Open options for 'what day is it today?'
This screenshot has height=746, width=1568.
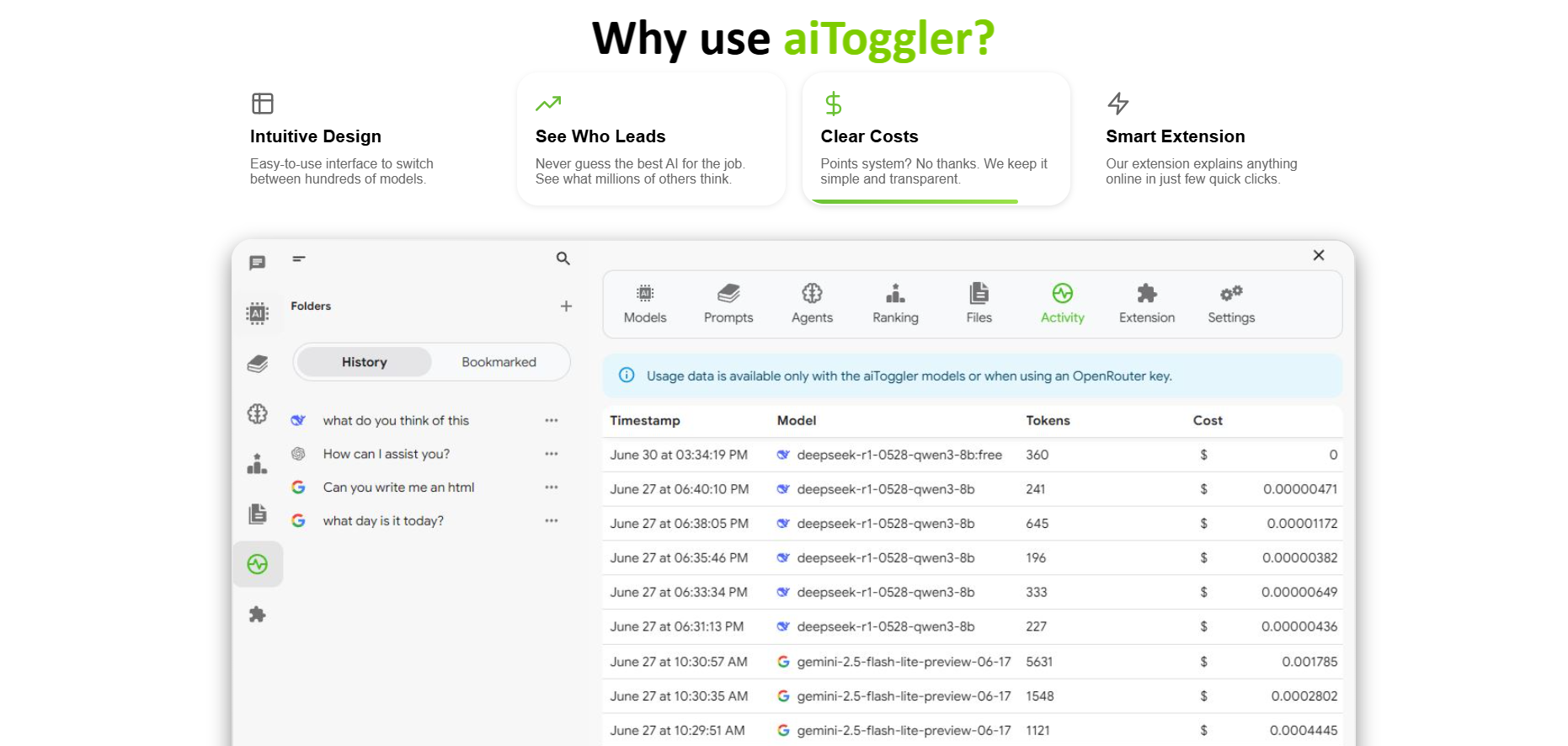(x=552, y=520)
